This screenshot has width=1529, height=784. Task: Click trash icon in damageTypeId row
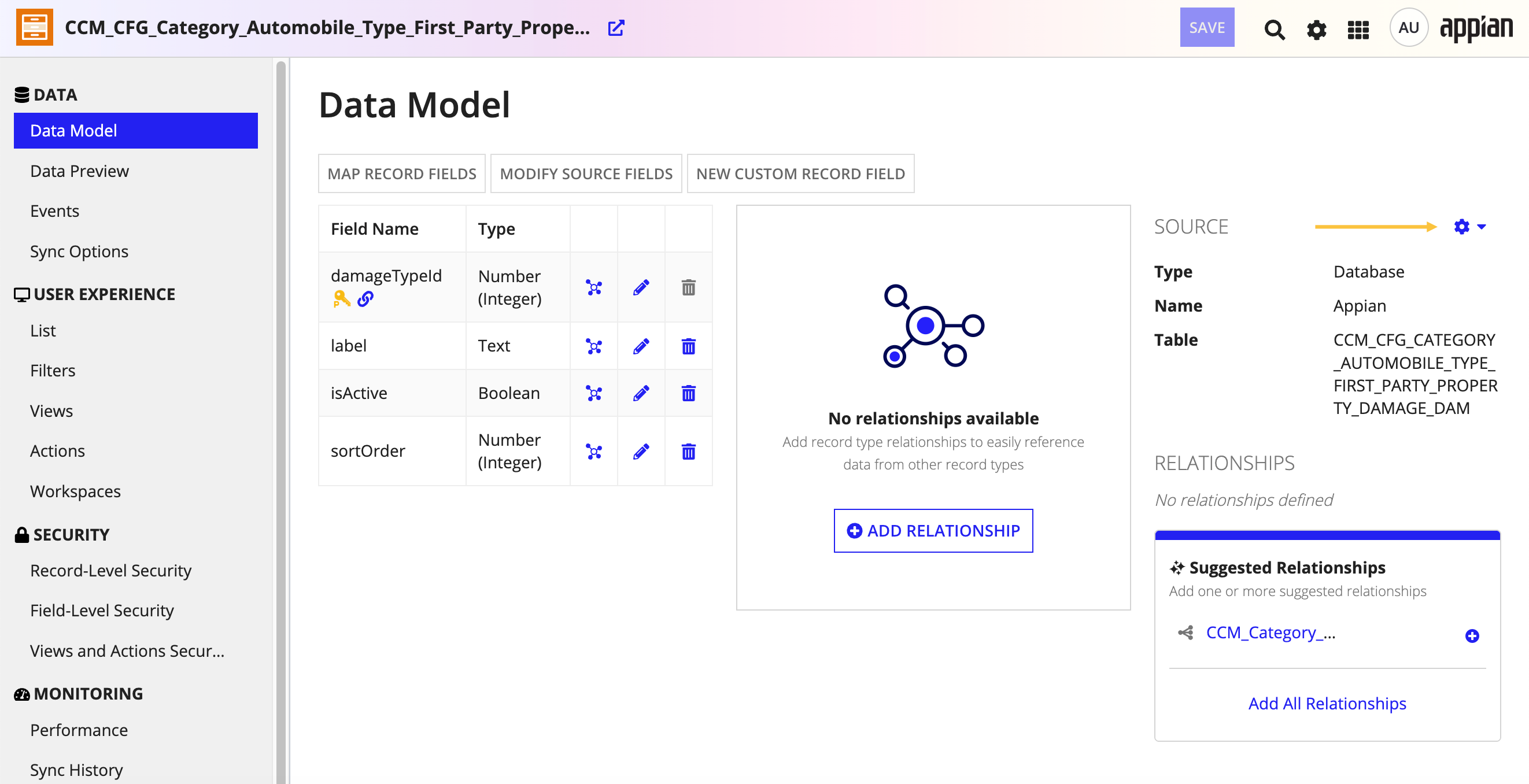[688, 288]
